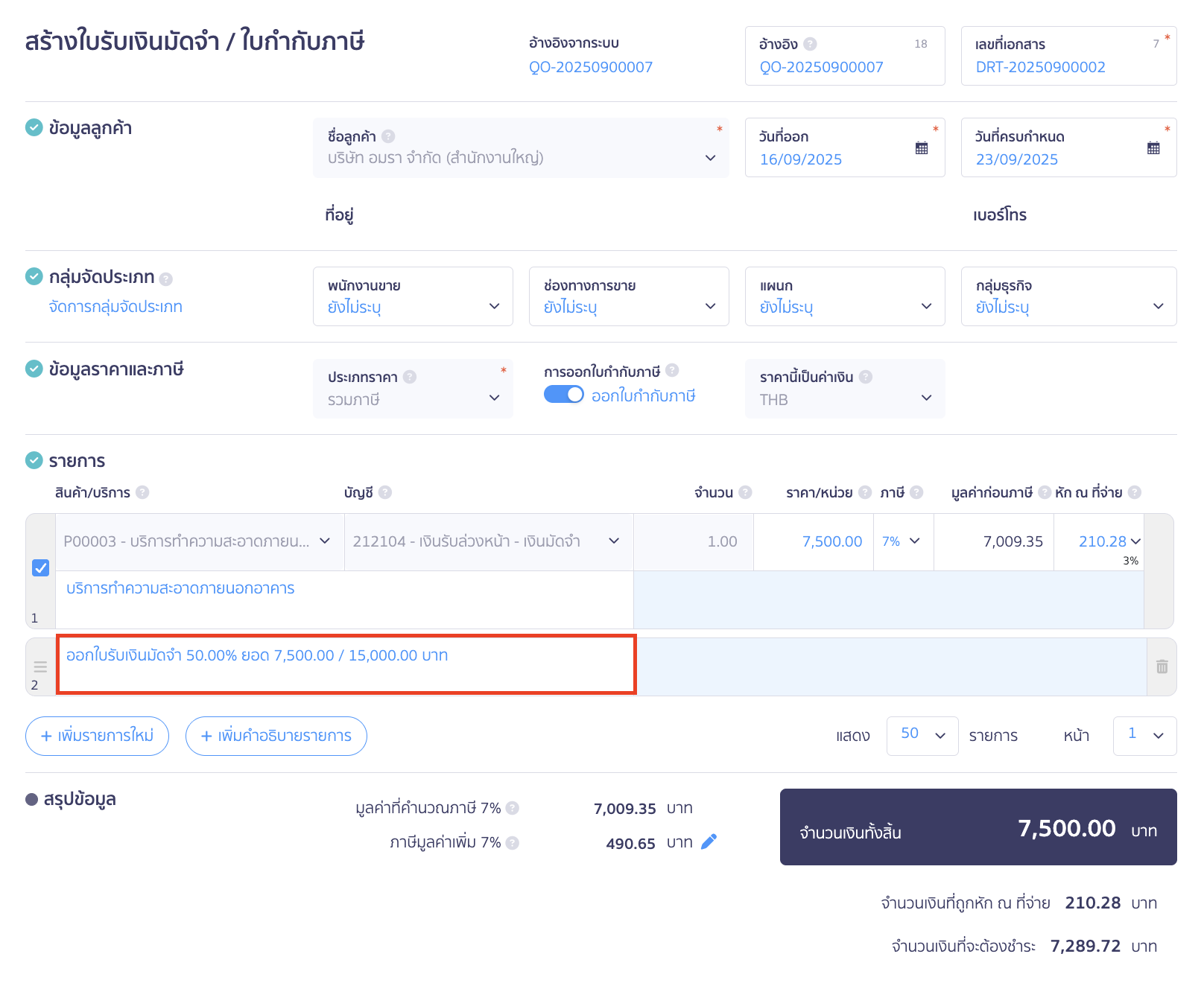Delete line item 2 using the trash icon

(1162, 667)
